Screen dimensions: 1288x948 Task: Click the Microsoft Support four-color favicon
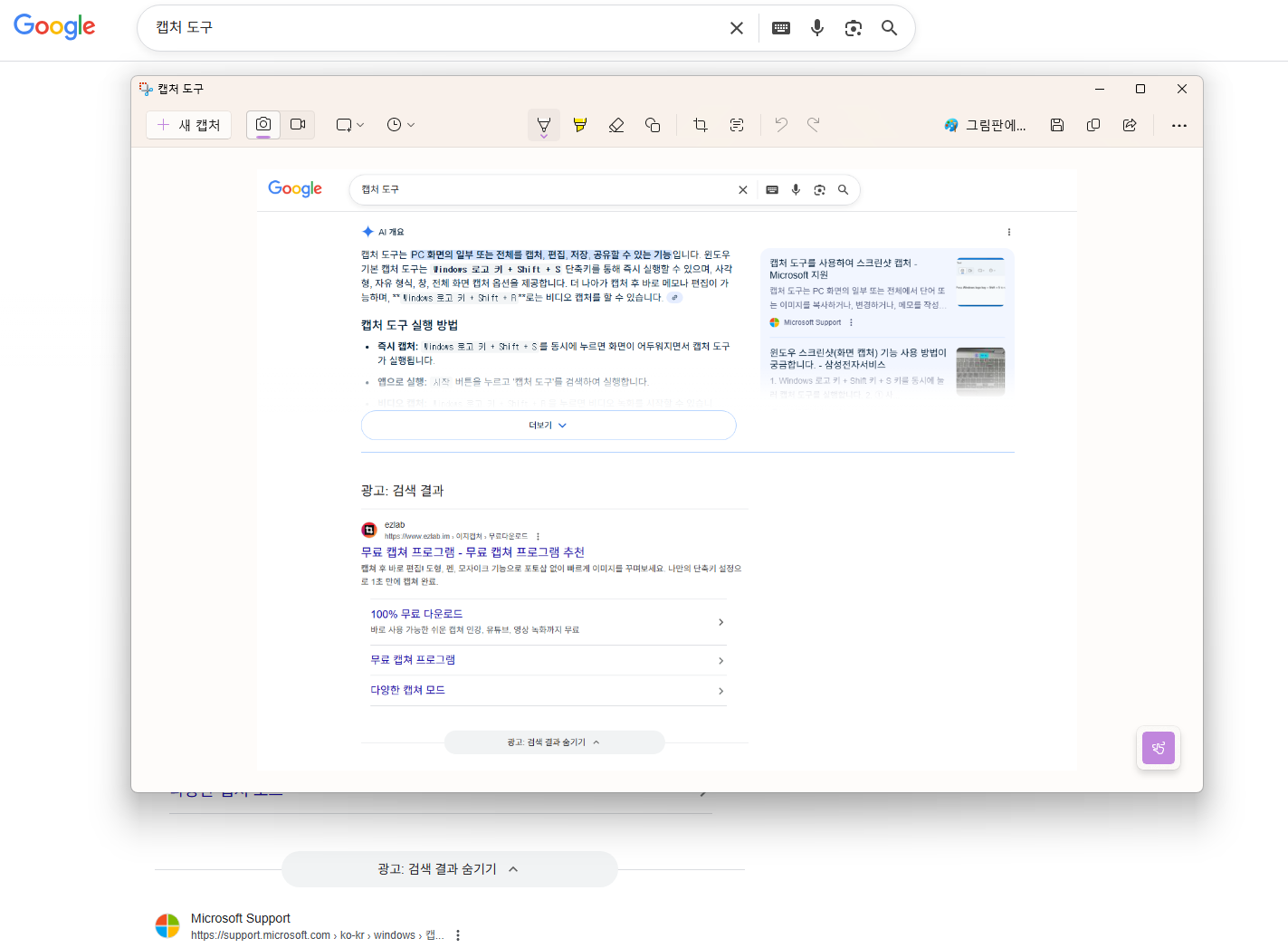coord(167,926)
